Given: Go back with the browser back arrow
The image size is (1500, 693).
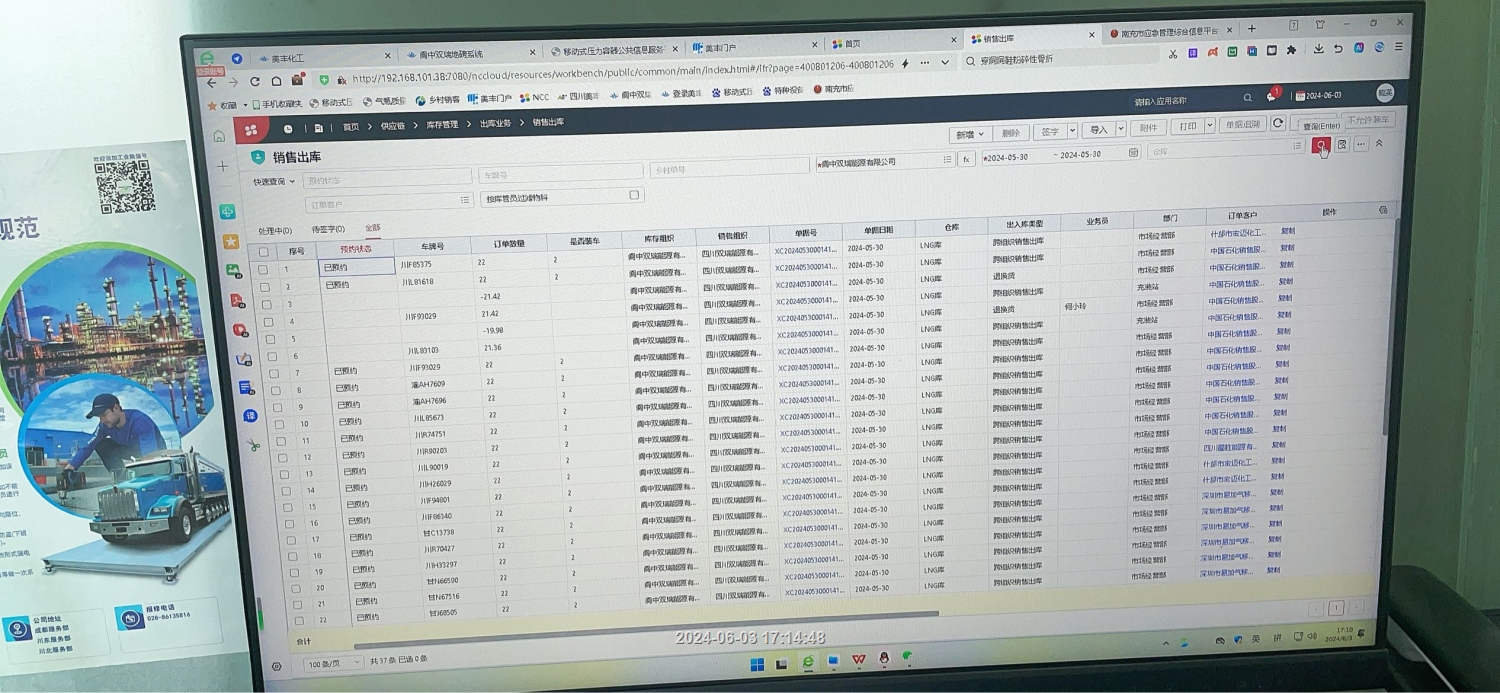Looking at the screenshot, I should [x=211, y=83].
